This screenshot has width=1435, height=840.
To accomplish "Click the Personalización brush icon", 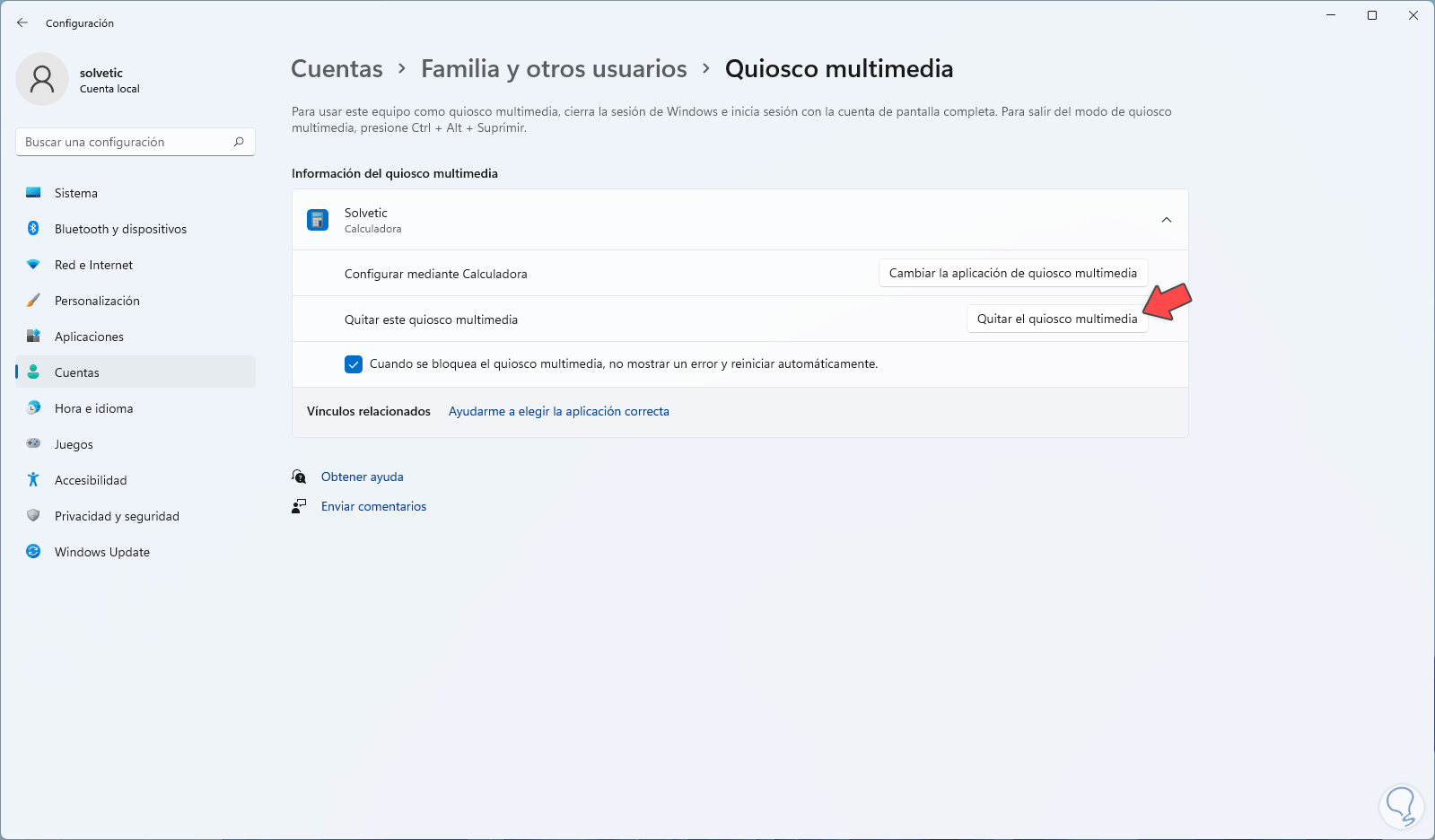I will tap(33, 301).
